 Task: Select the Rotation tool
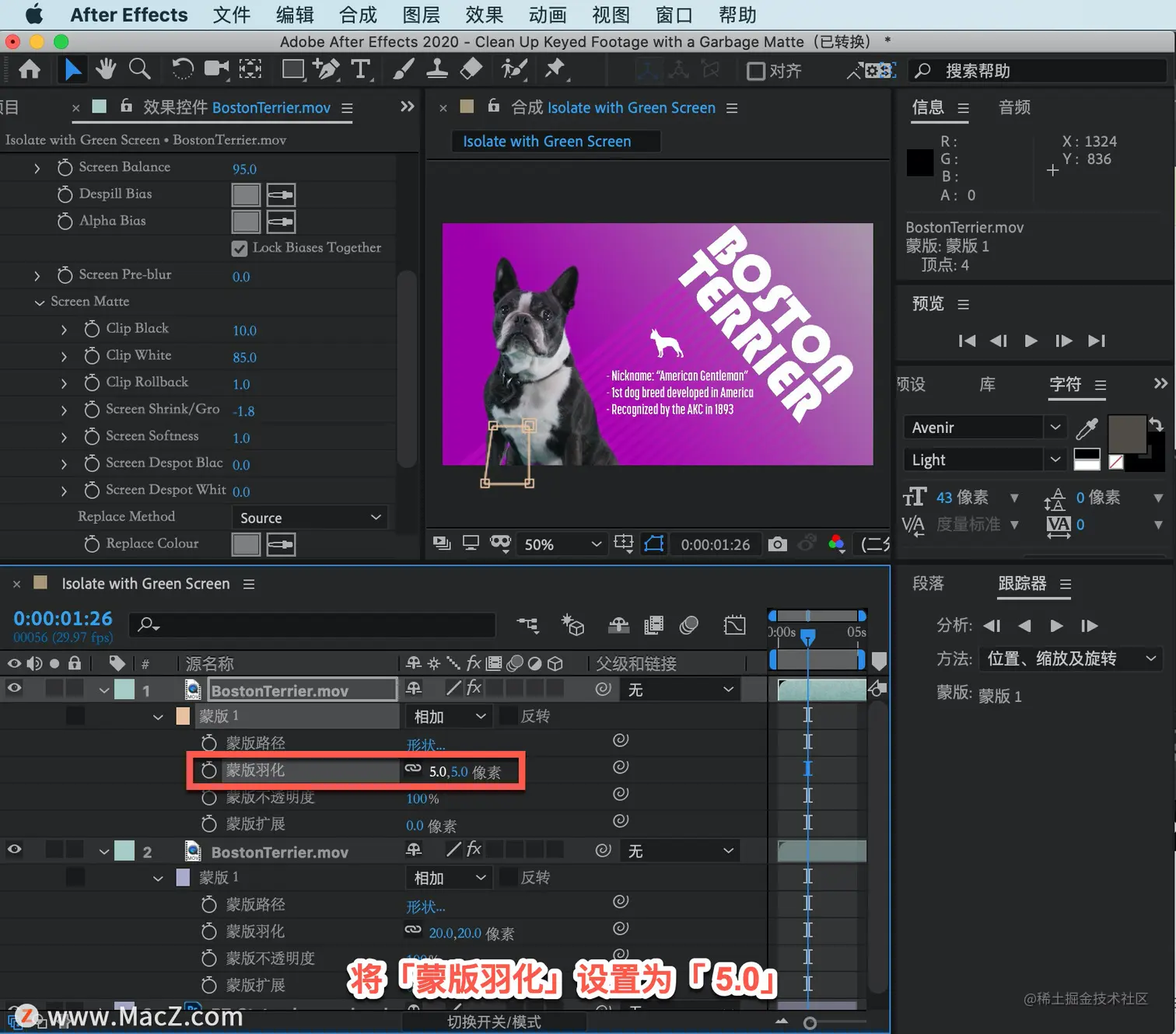(183, 70)
